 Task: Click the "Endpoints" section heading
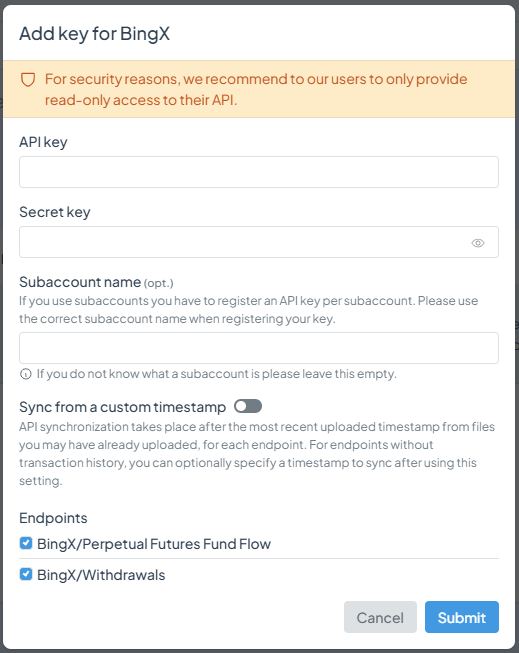(53, 518)
